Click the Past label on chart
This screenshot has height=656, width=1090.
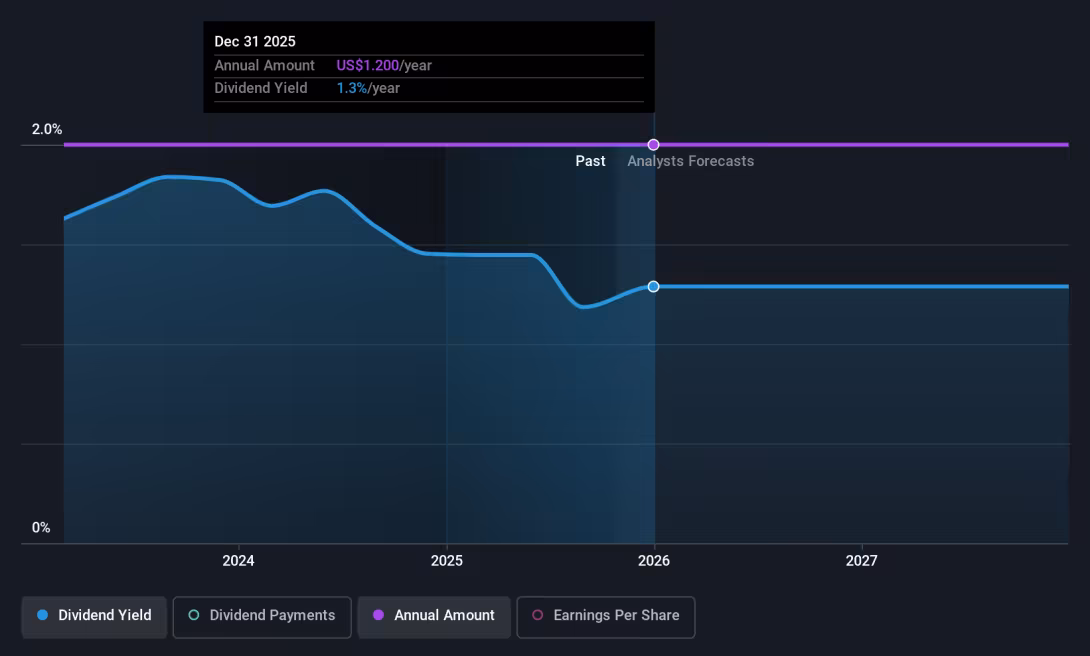click(590, 161)
